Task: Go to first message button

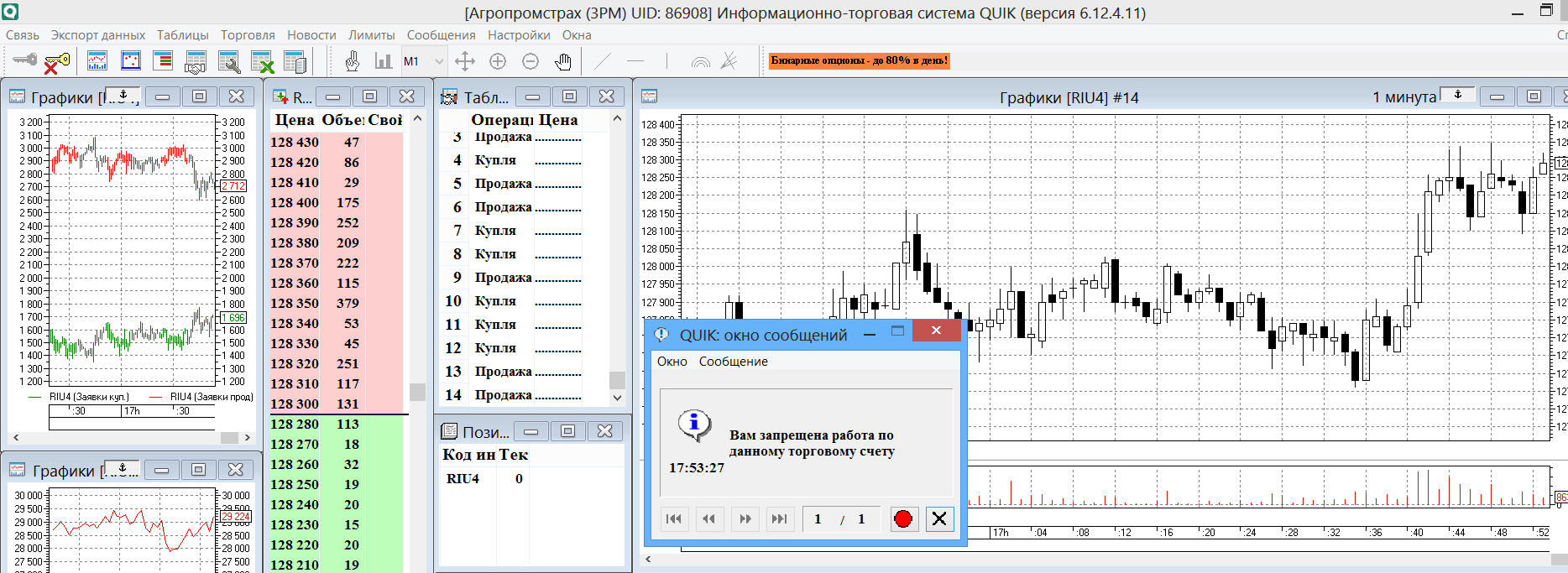Action: tap(673, 519)
